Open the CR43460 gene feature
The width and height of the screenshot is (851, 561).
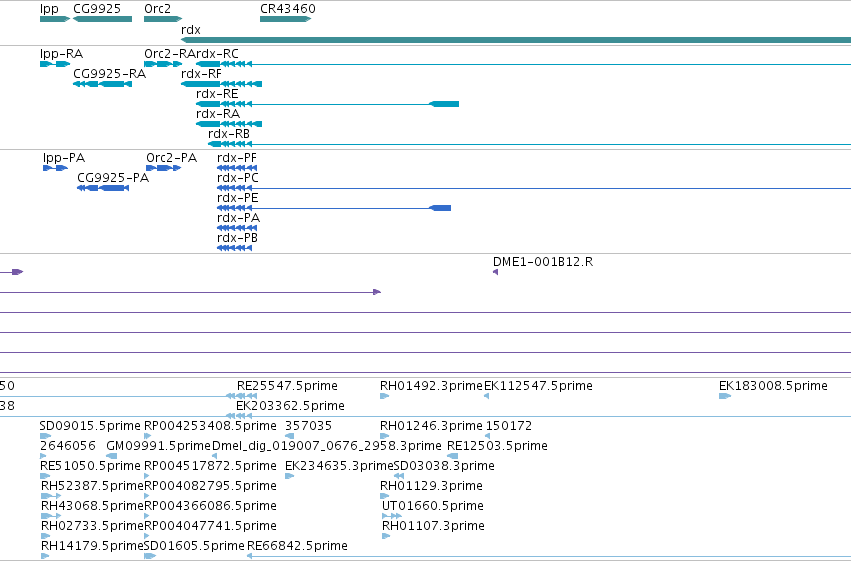pyautogui.click(x=285, y=19)
